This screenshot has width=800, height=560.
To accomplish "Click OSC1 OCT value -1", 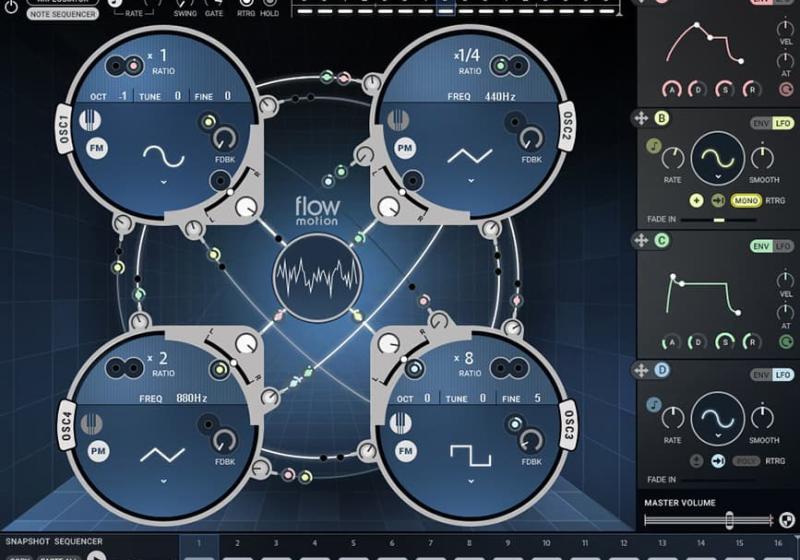I will click(122, 96).
